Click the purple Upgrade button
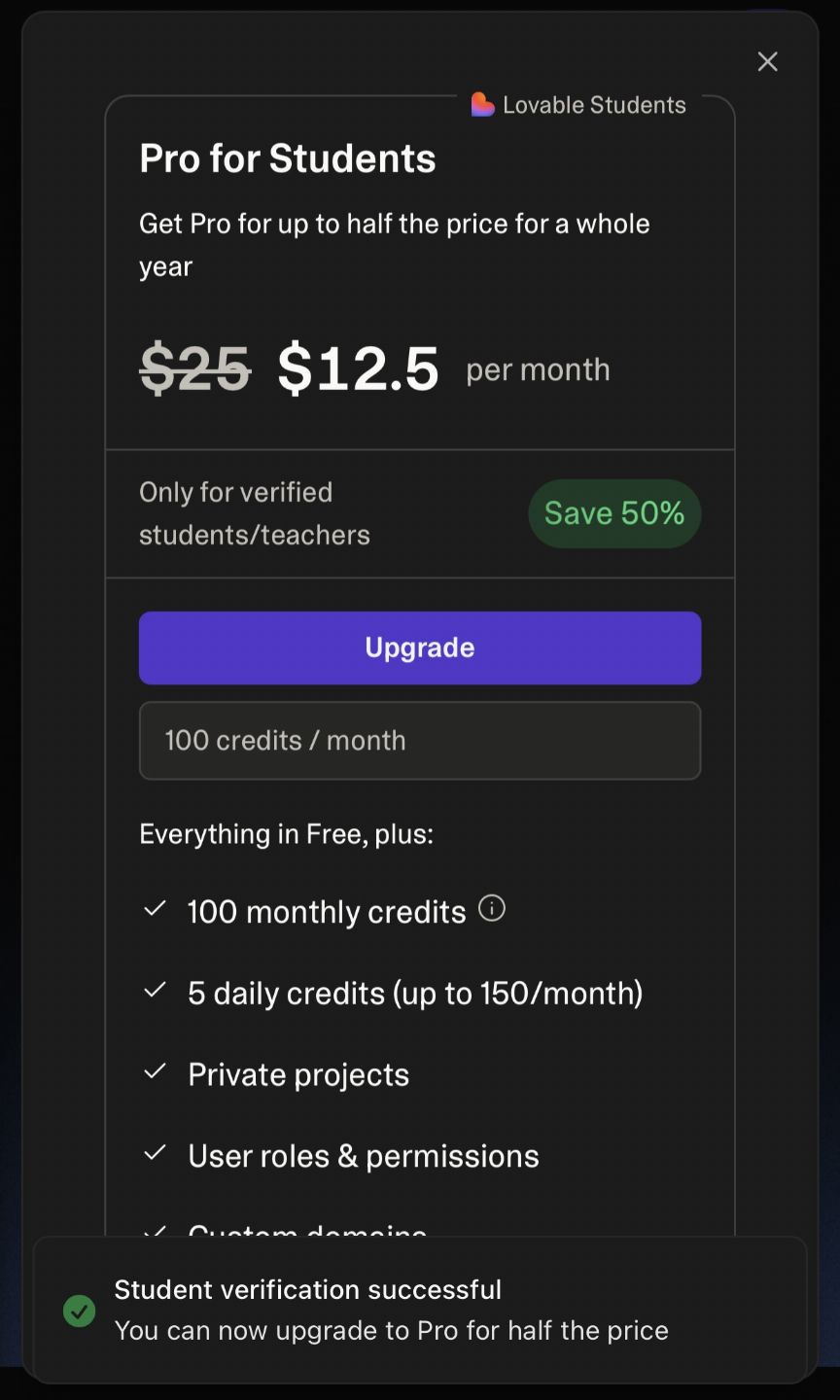This screenshot has height=1400, width=840. (x=420, y=647)
